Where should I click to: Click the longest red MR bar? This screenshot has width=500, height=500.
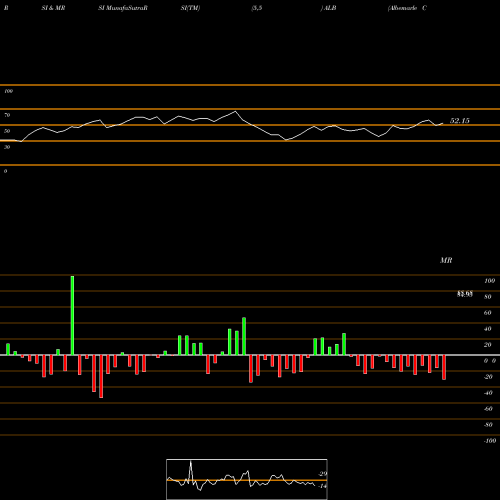coord(101,376)
